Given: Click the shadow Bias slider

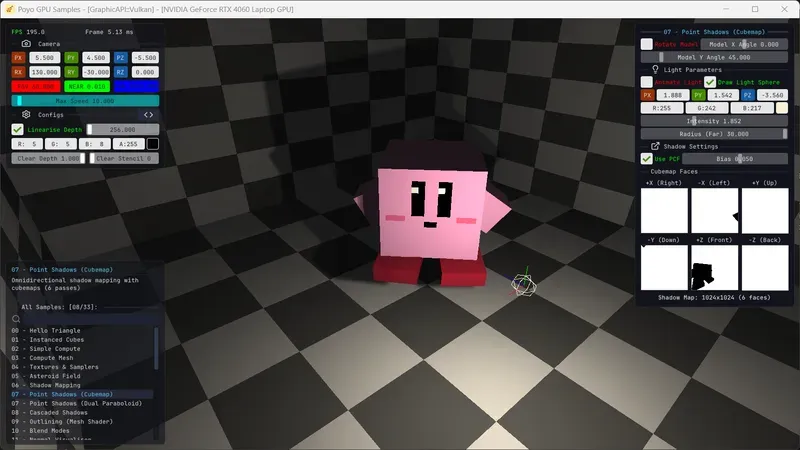Looking at the screenshot, I should click(735, 159).
